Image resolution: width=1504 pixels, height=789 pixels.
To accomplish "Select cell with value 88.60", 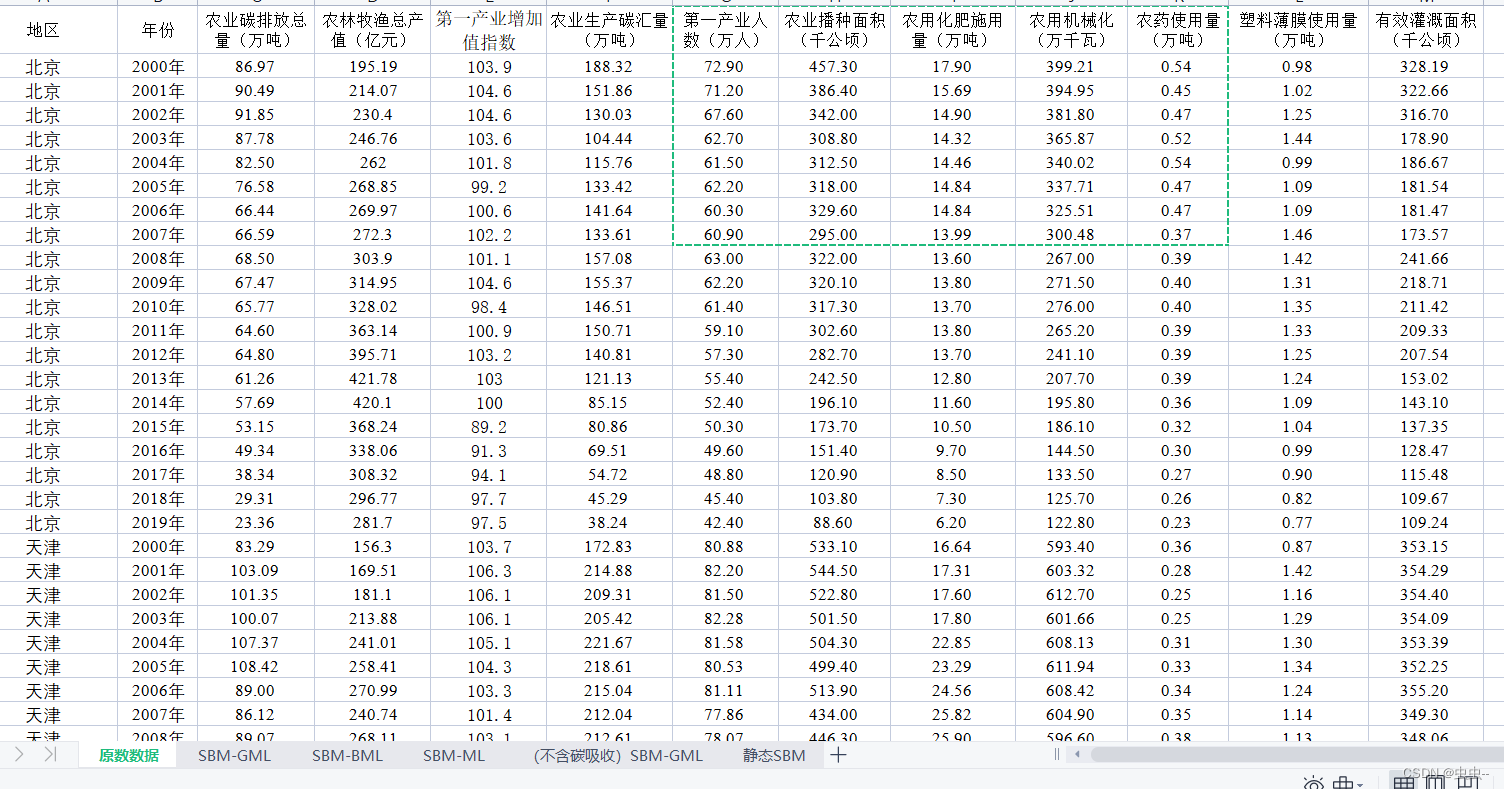I will (x=834, y=523).
